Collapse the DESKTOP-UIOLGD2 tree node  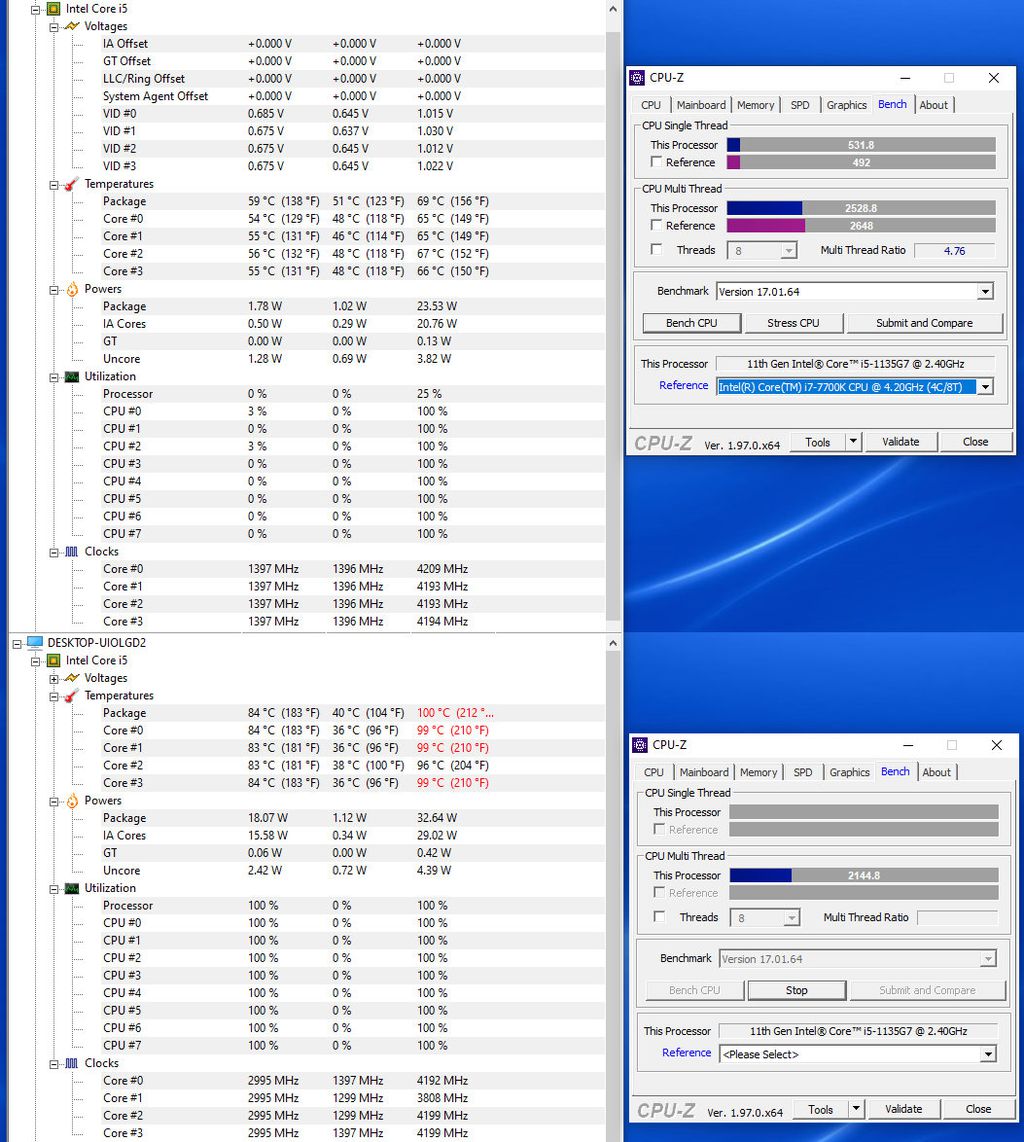(x=17, y=644)
